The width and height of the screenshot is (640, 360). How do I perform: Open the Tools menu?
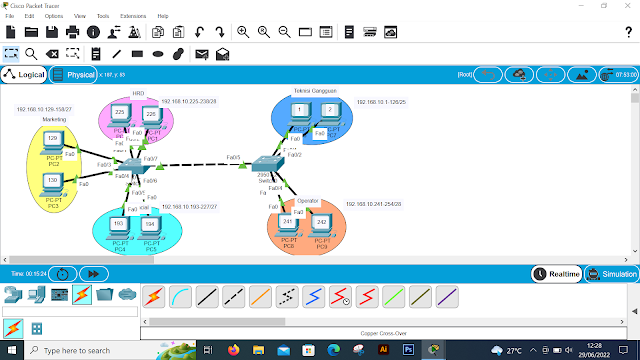click(103, 16)
